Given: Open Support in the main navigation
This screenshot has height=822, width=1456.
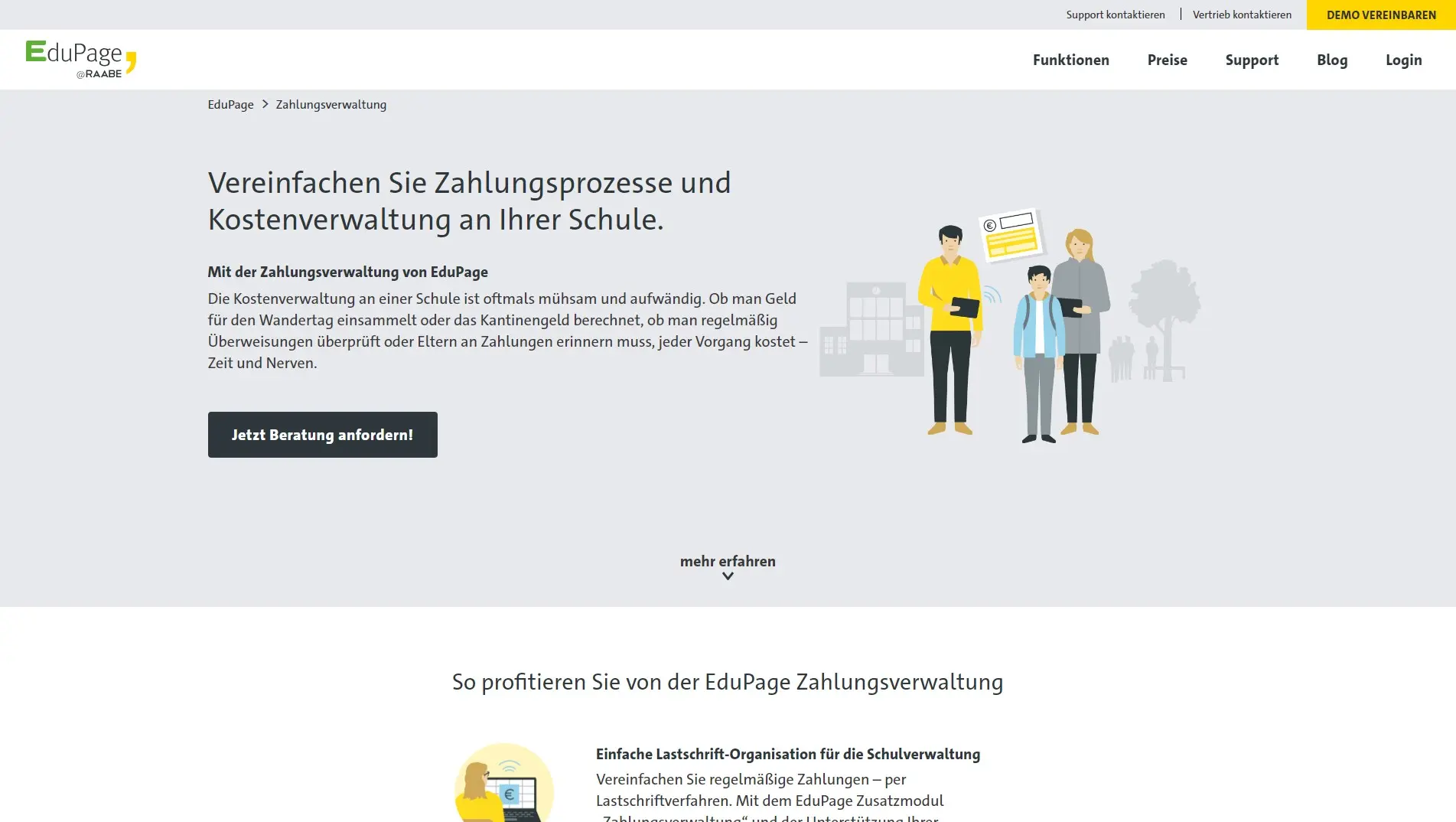Looking at the screenshot, I should (x=1251, y=60).
